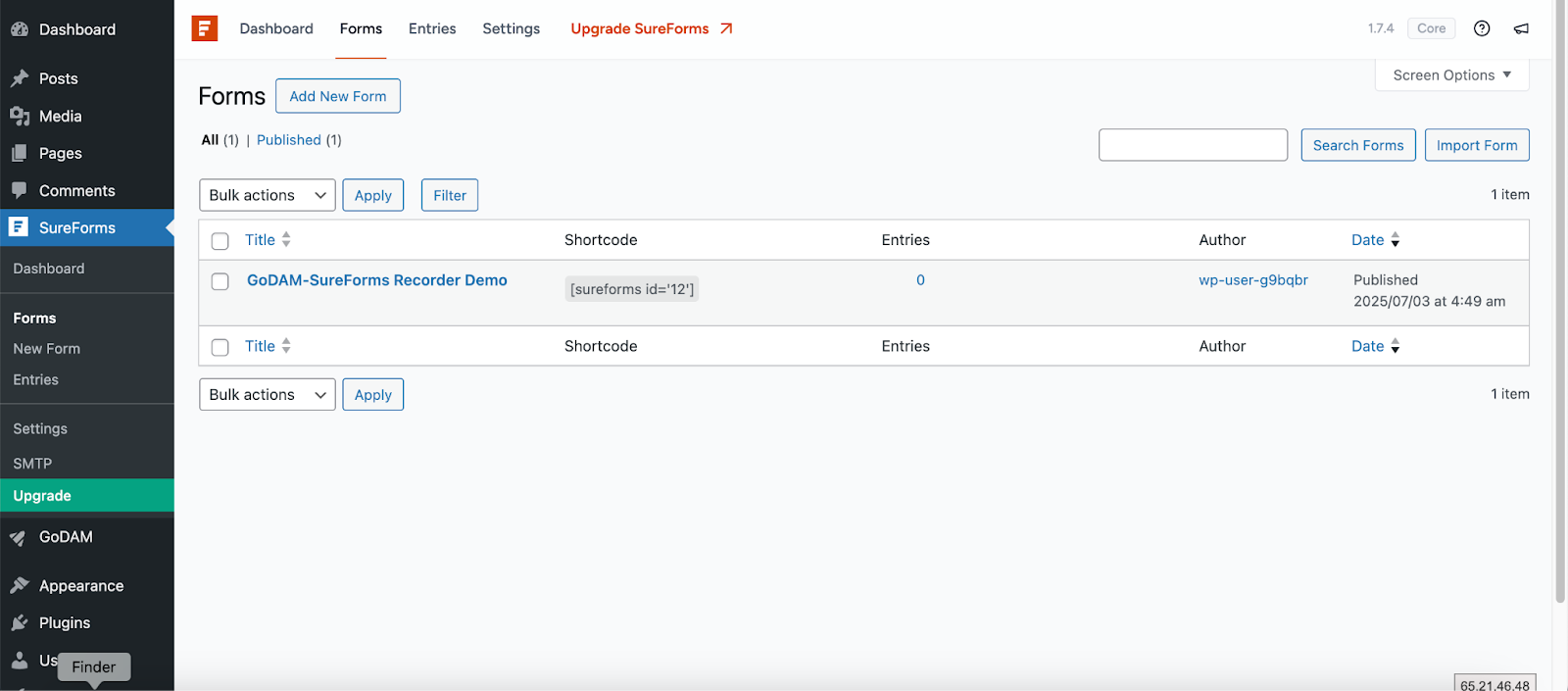
Task: Expand the Screen Options panel
Action: coord(1451,75)
